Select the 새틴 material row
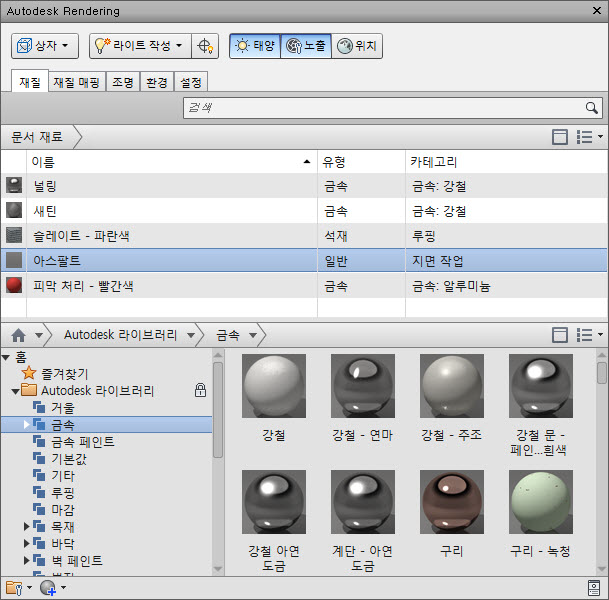Screen dimensions: 609x600 coord(304,211)
